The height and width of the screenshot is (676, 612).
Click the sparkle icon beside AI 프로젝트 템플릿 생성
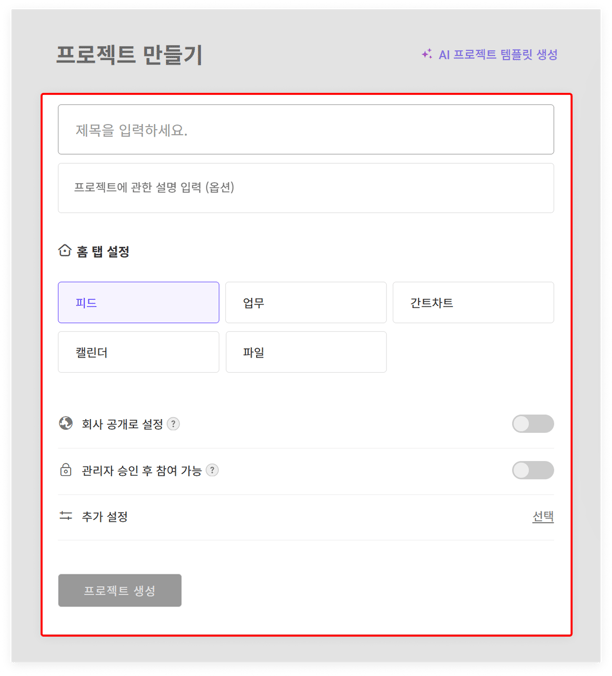(427, 54)
